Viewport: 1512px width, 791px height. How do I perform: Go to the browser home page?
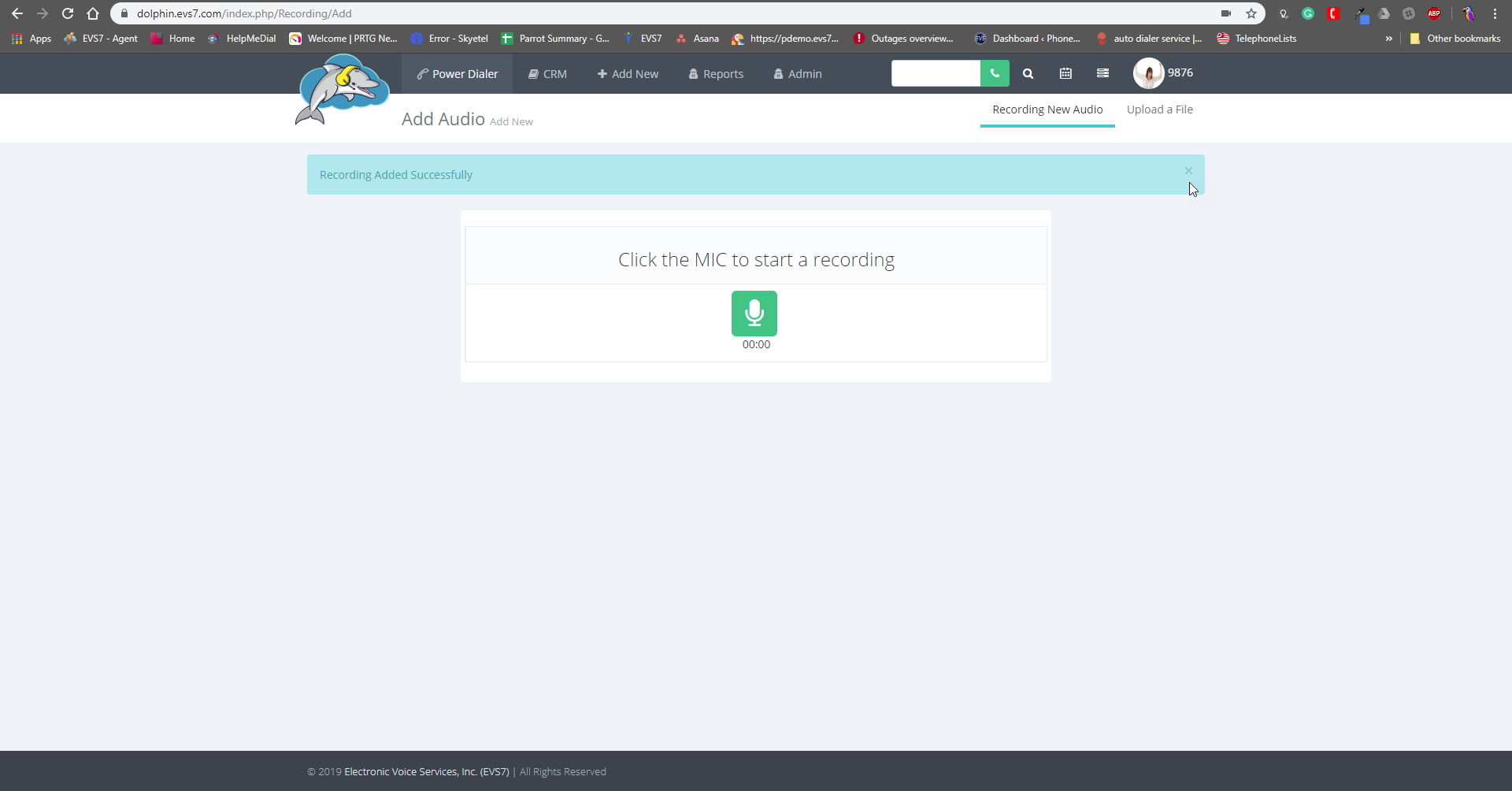(x=93, y=13)
